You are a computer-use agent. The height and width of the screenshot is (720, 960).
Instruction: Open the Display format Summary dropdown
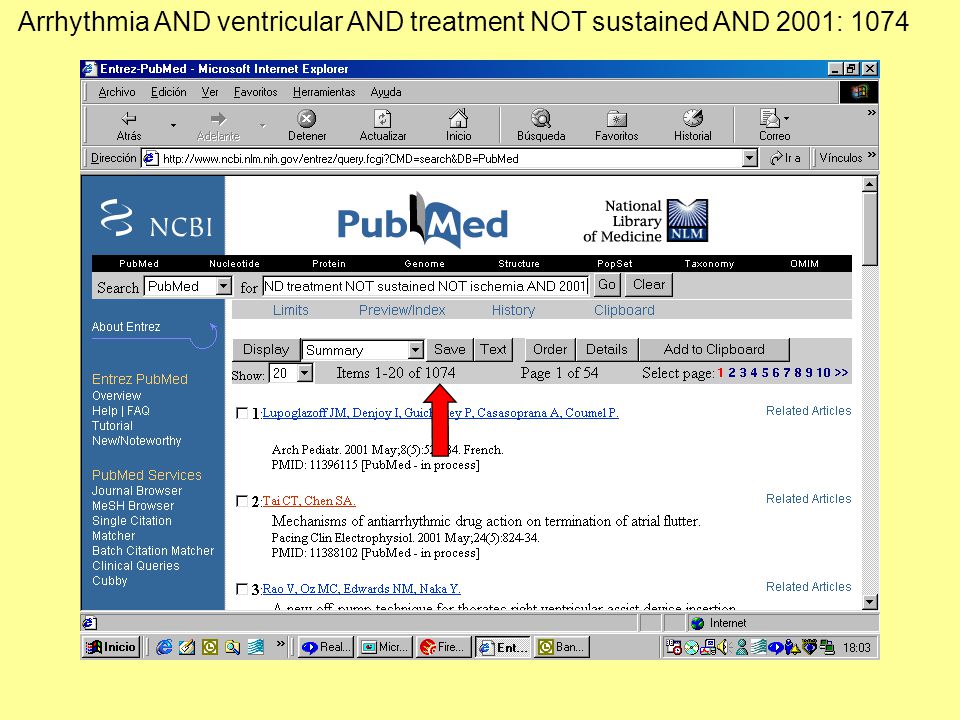[416, 350]
